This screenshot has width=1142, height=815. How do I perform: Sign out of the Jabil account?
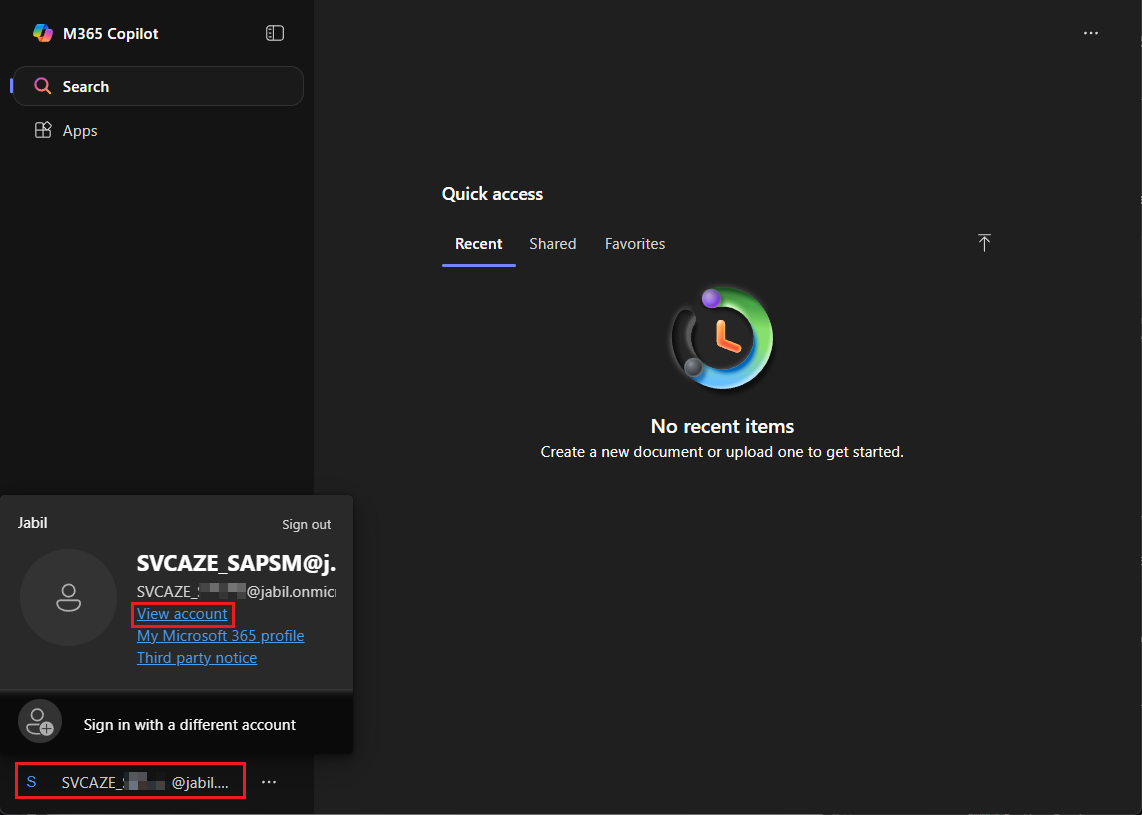(306, 525)
